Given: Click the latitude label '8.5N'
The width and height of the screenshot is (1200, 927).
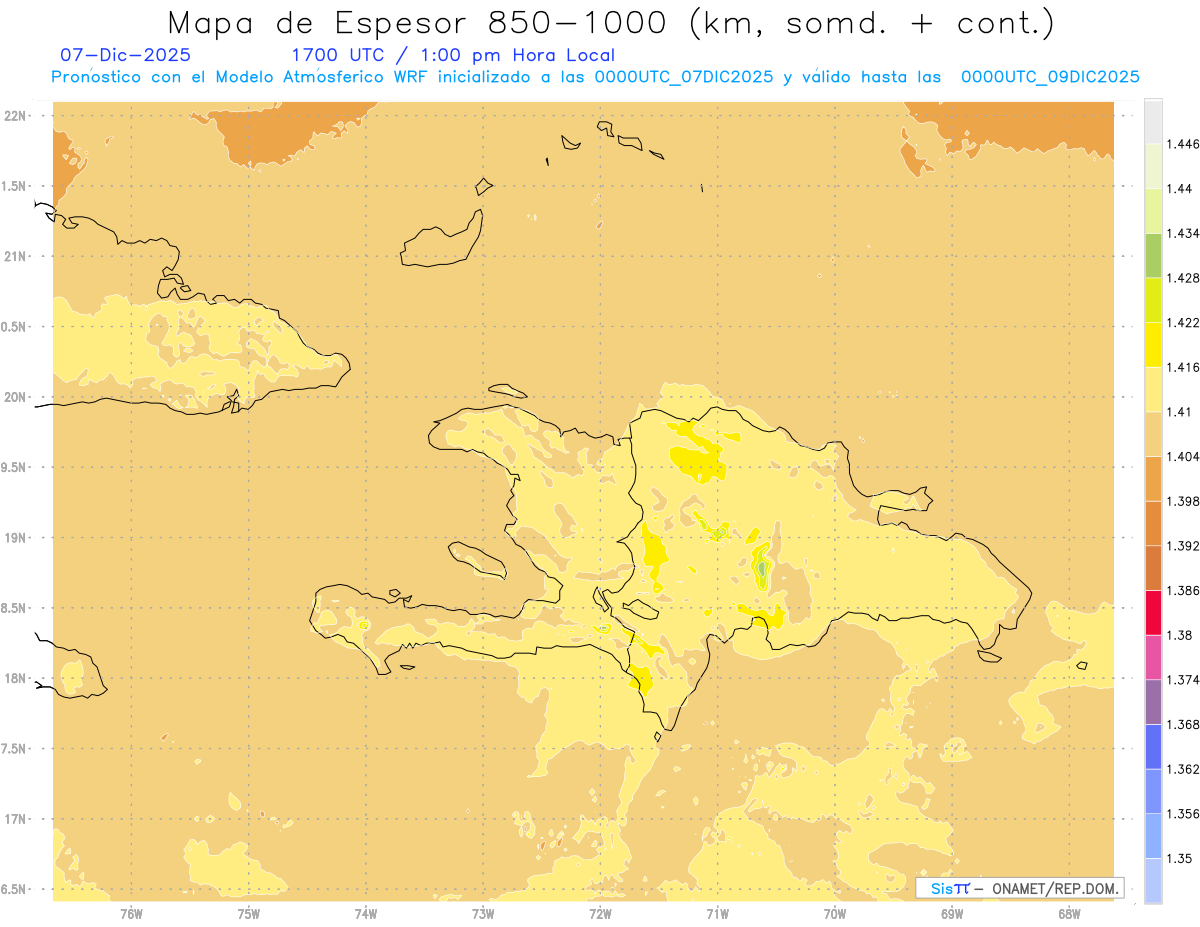Looking at the screenshot, I should point(14,608).
